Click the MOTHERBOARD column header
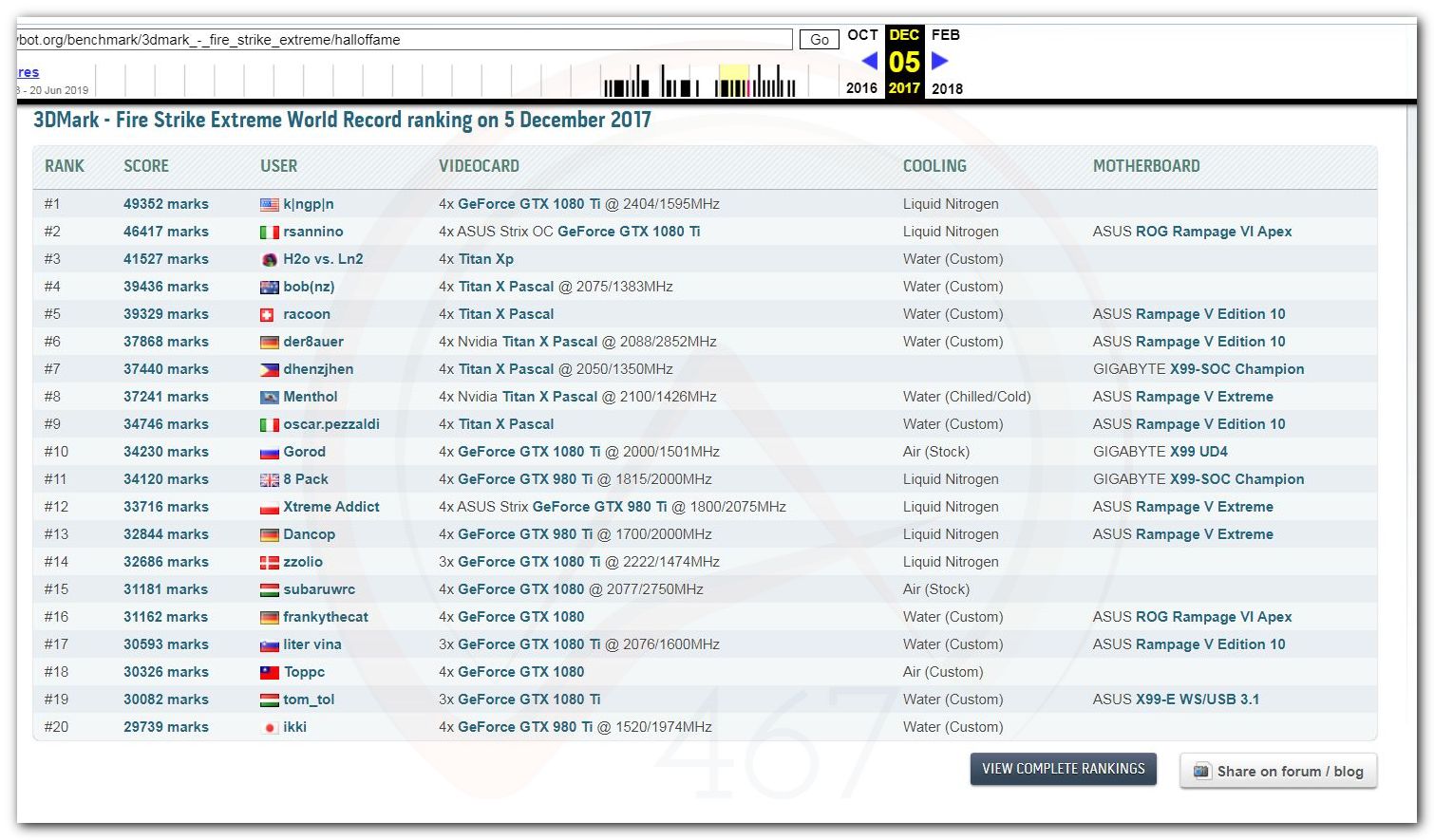Screen dimensions: 1434x840 (x=1146, y=166)
